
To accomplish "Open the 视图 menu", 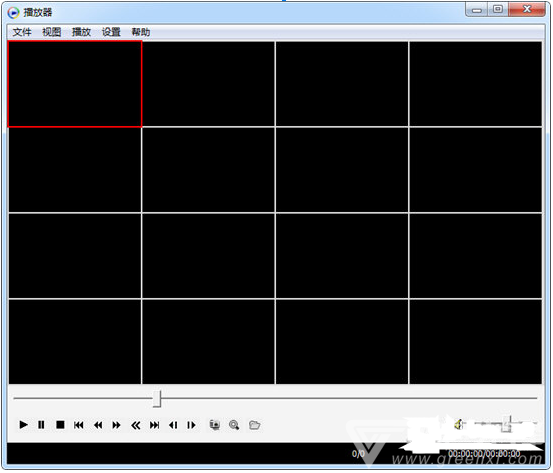I will click(x=51, y=32).
